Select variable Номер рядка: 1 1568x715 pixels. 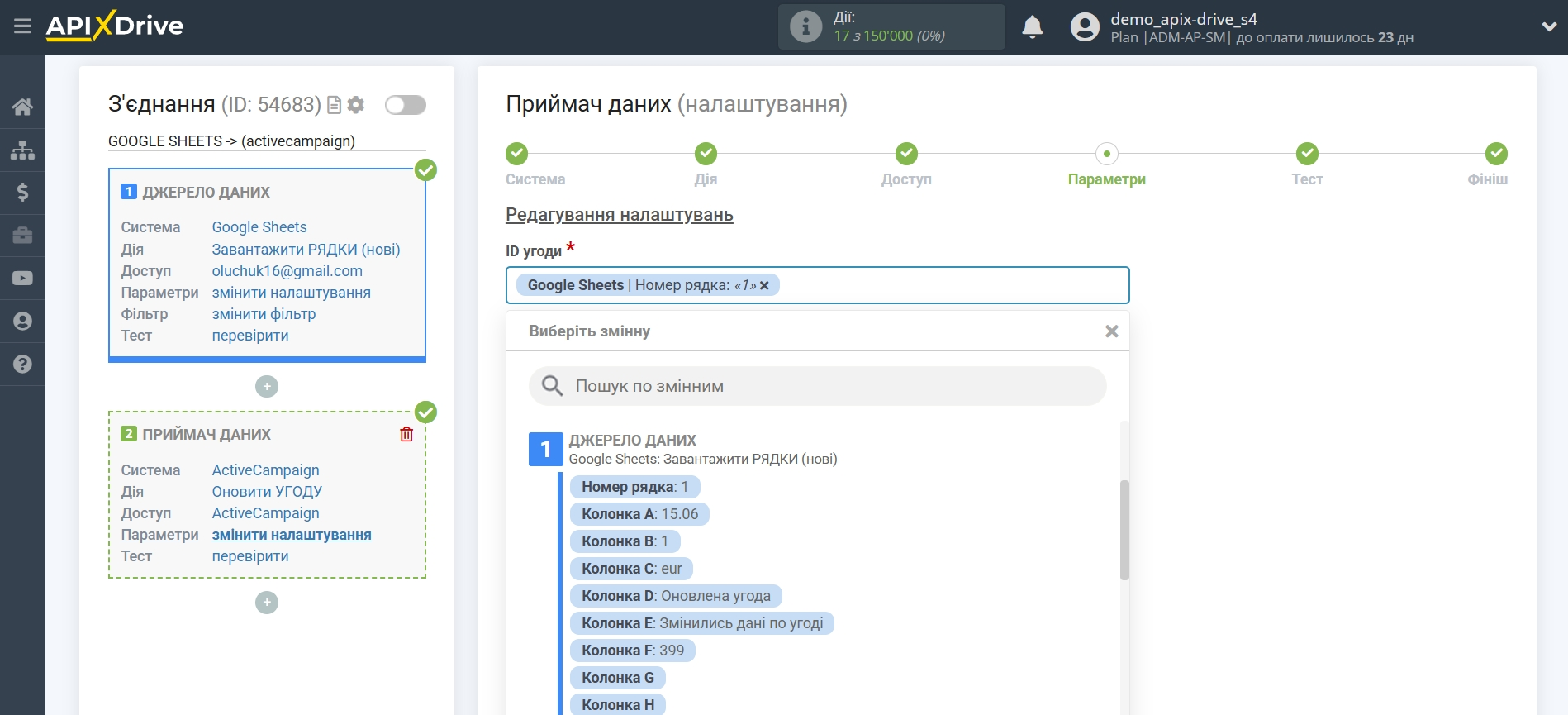coord(634,487)
